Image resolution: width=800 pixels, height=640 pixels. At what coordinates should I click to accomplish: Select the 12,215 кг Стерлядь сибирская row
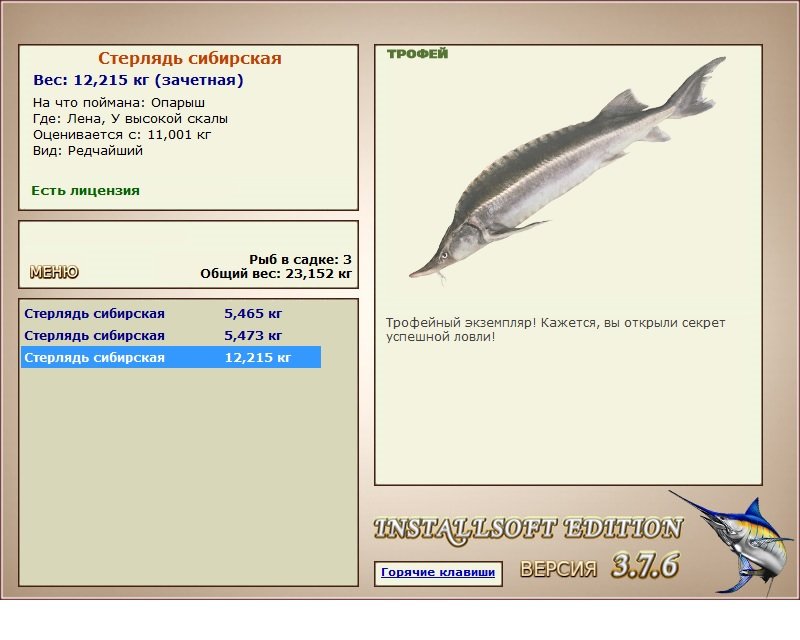tap(171, 357)
